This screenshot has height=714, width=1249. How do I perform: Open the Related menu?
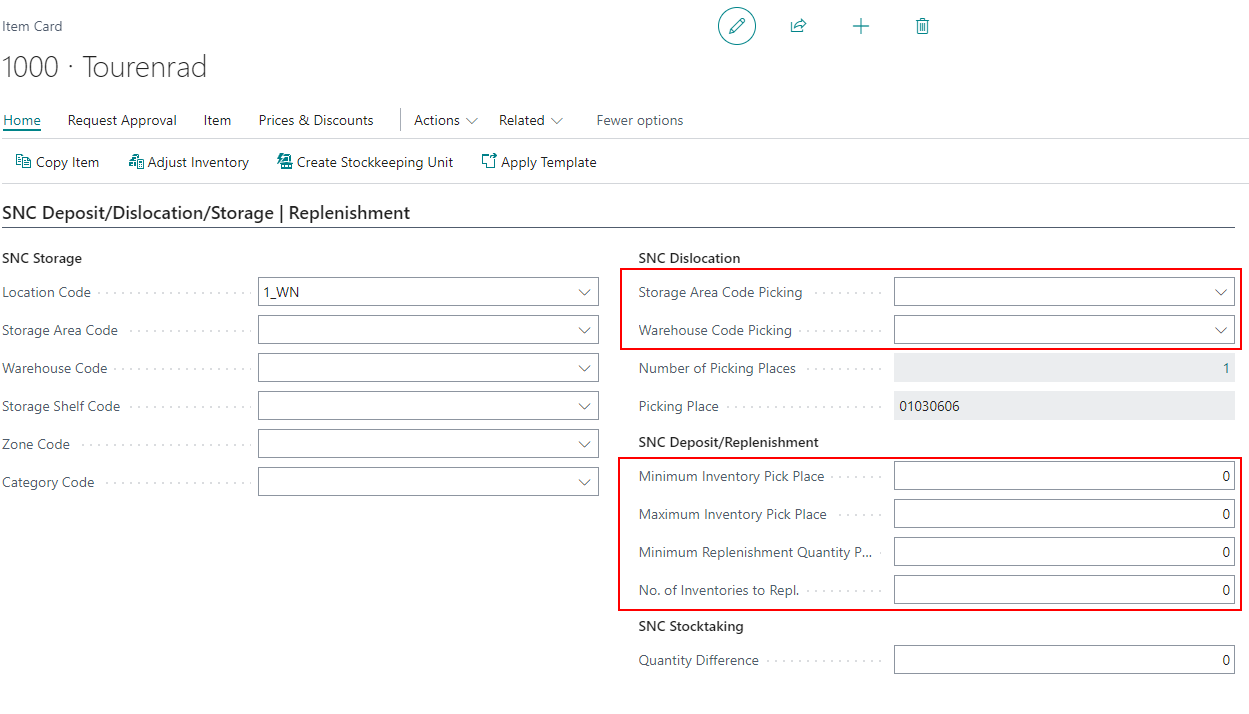point(530,120)
